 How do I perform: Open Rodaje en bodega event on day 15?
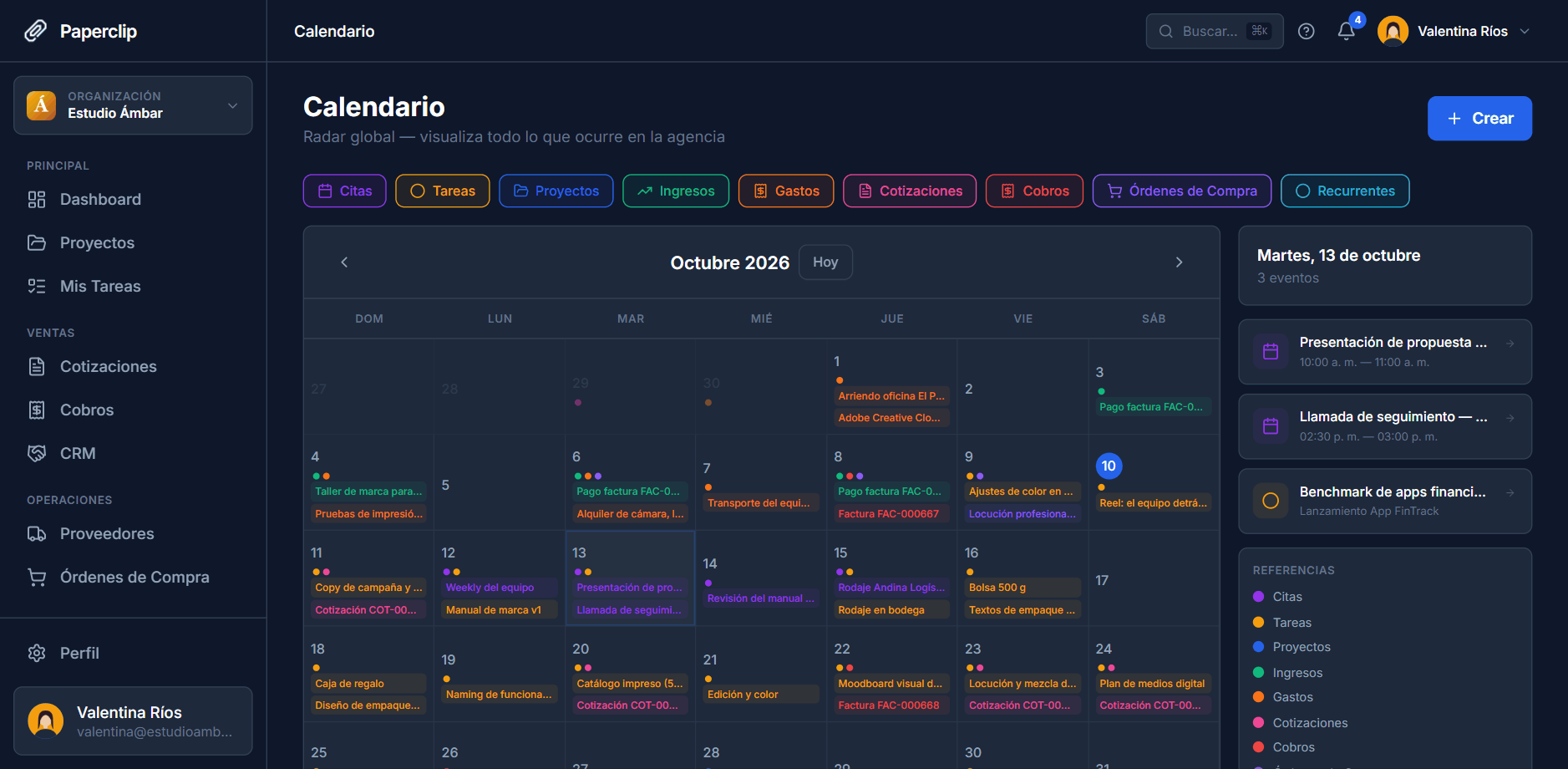[891, 610]
